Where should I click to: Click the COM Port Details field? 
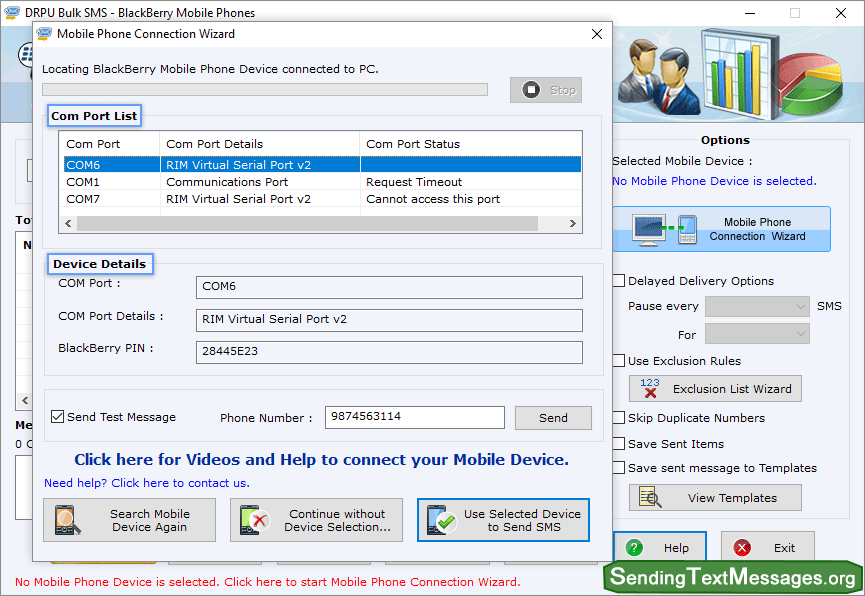[x=389, y=320]
